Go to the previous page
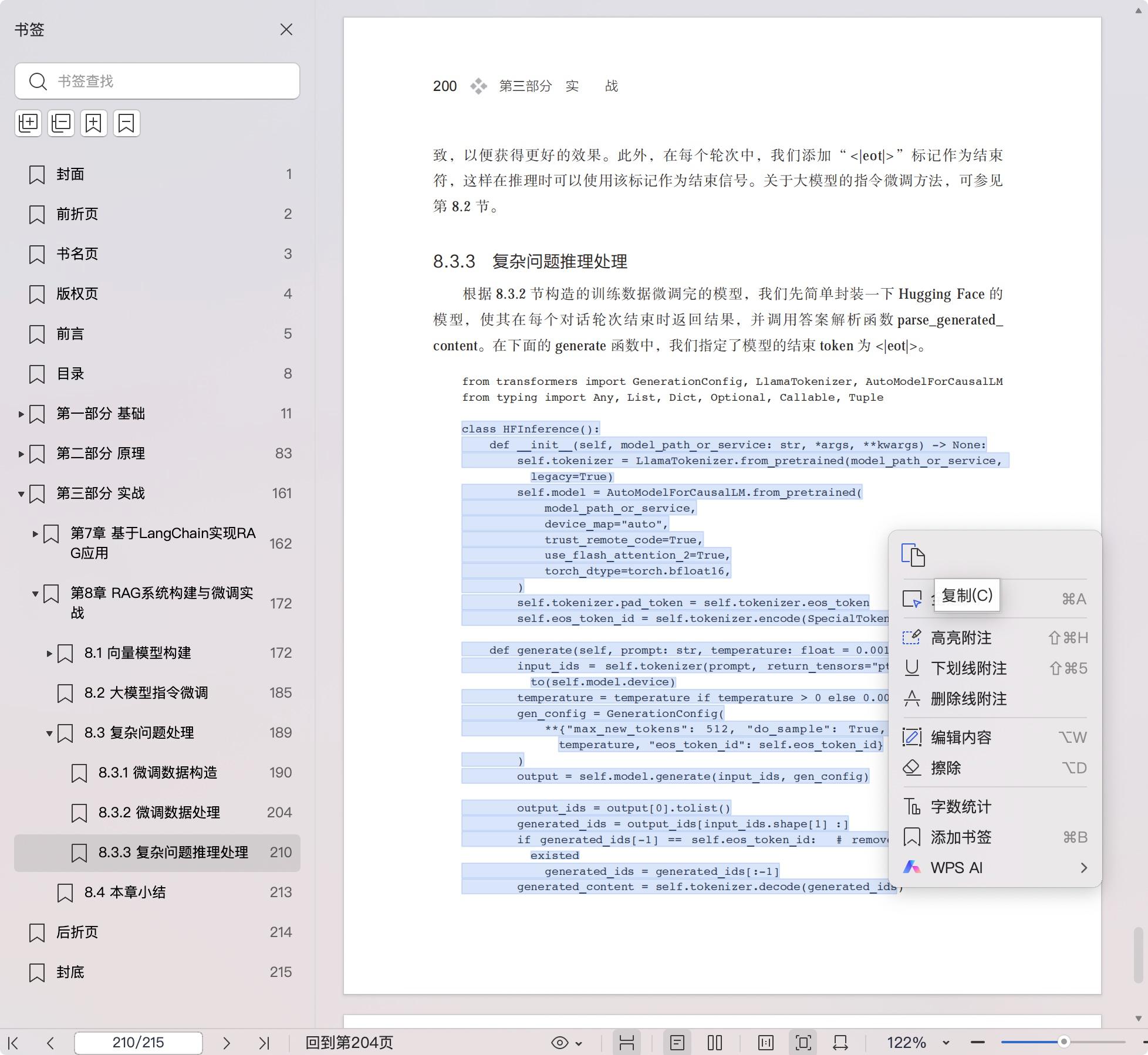The image size is (1148, 1055). [x=50, y=1043]
